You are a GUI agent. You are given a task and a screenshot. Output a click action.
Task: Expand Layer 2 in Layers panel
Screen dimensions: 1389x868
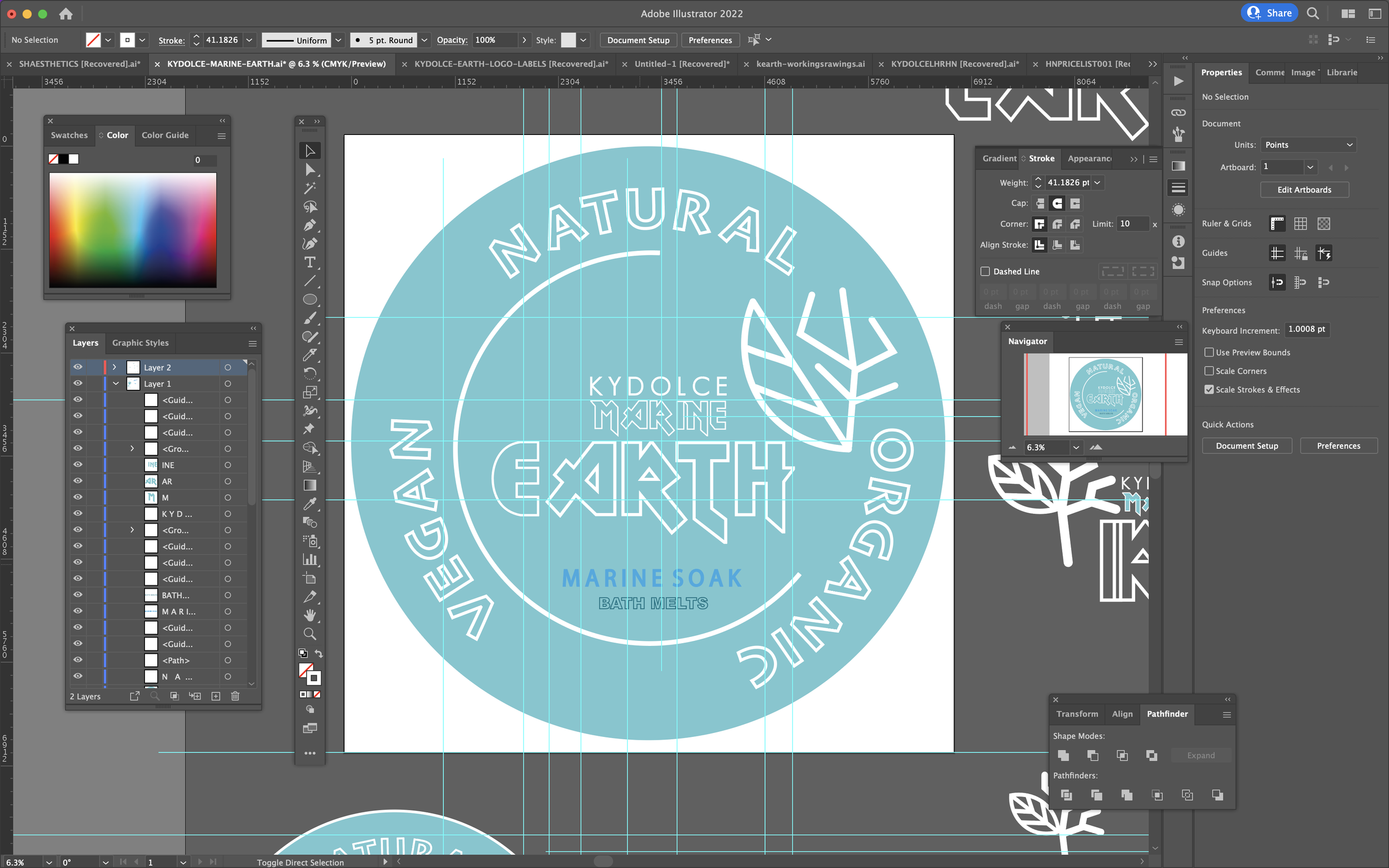coord(114,368)
